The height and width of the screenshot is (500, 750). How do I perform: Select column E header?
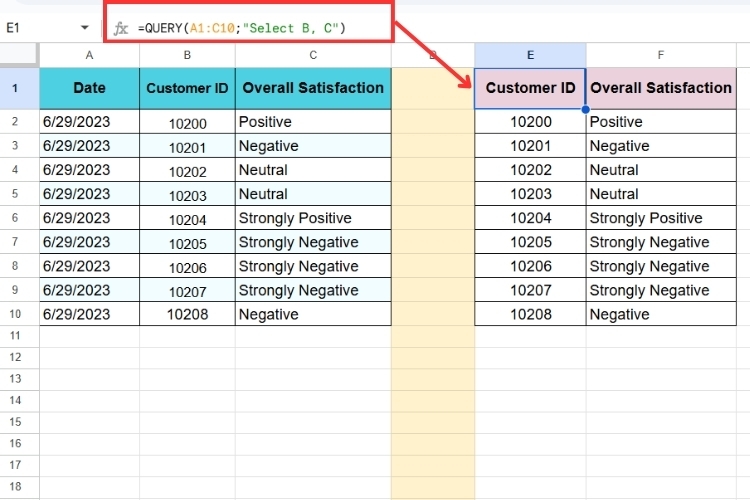click(530, 55)
